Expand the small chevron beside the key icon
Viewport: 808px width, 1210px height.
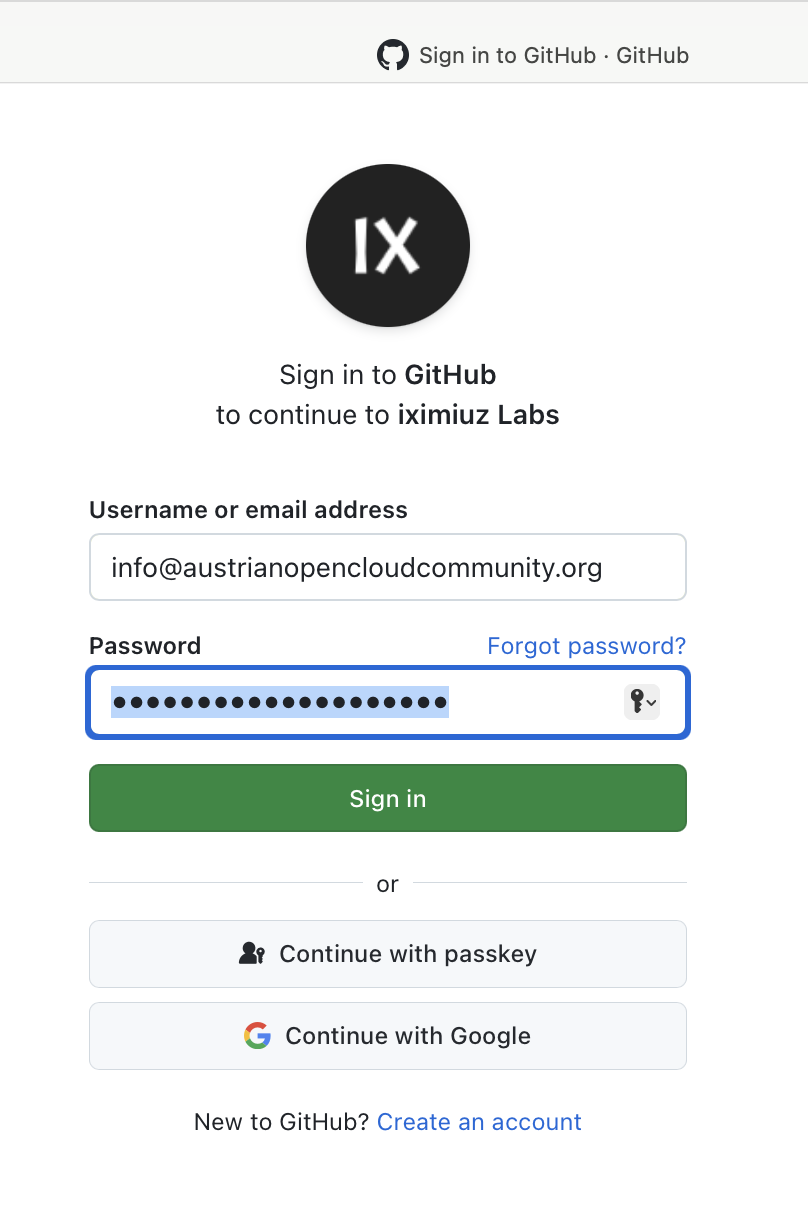[652, 703]
